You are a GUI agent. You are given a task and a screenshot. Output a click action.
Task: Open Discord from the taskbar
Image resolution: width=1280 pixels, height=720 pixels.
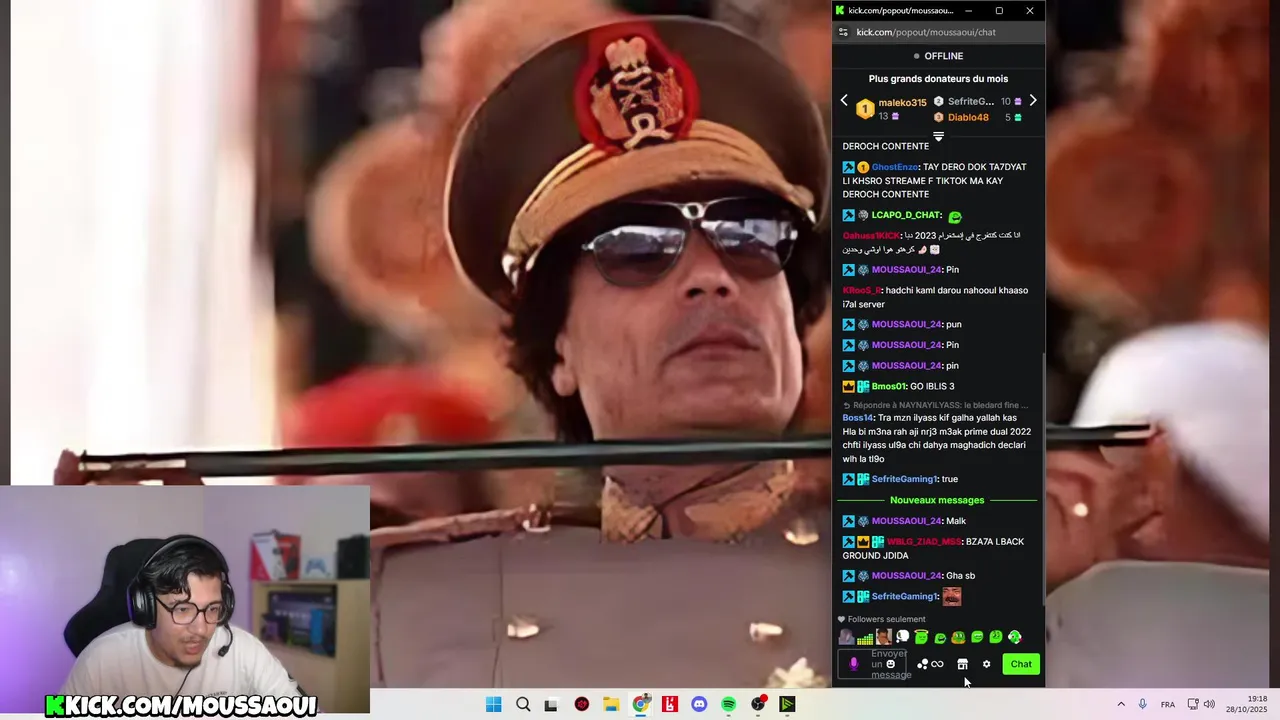pos(699,704)
